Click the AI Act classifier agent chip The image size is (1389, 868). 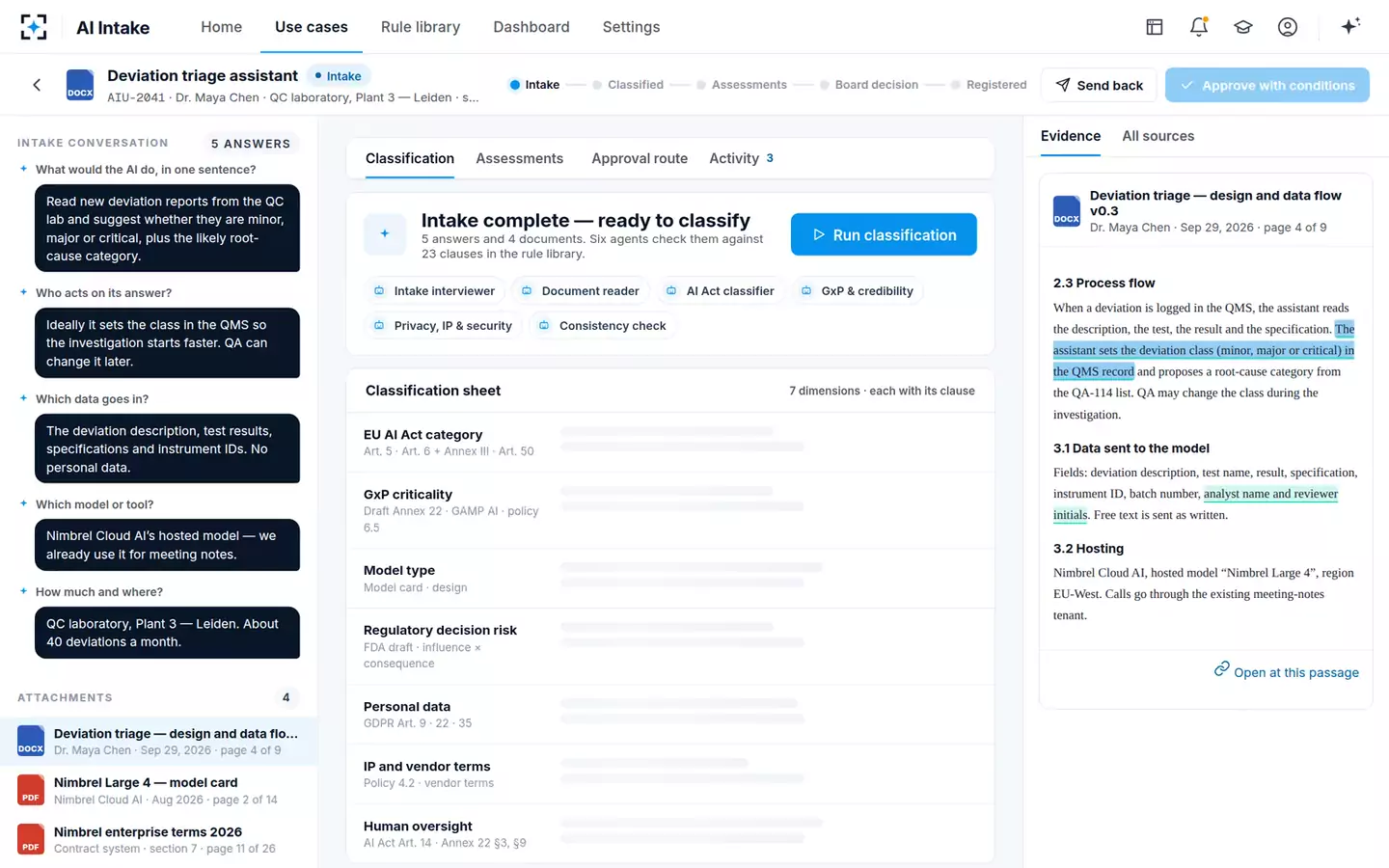point(721,290)
